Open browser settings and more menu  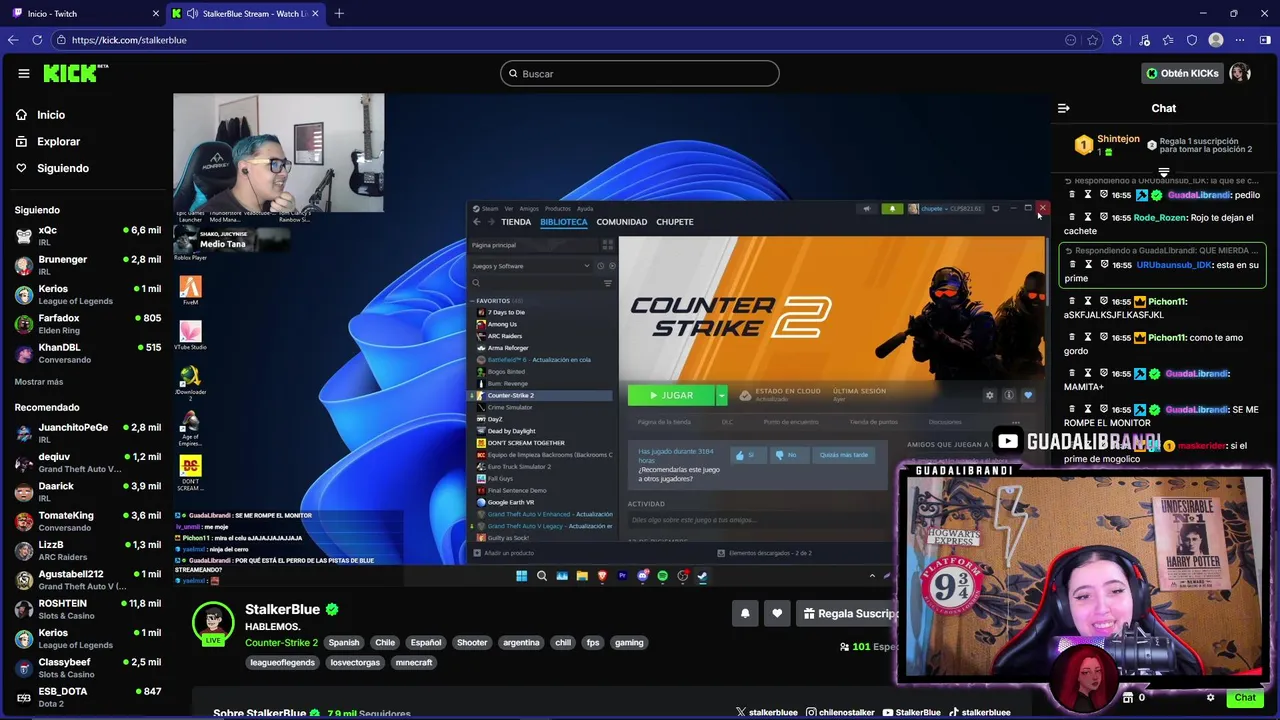(x=1240, y=40)
